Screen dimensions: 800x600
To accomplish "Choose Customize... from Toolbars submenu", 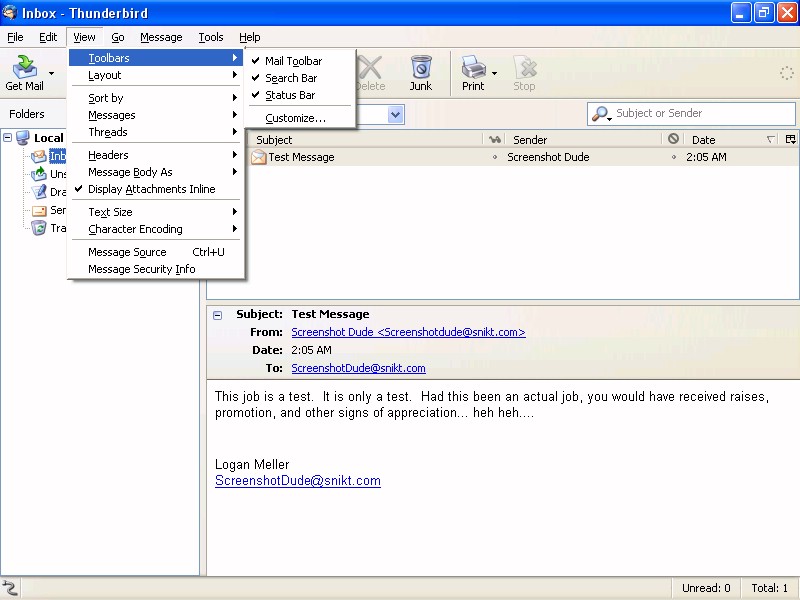I will [x=302, y=118].
